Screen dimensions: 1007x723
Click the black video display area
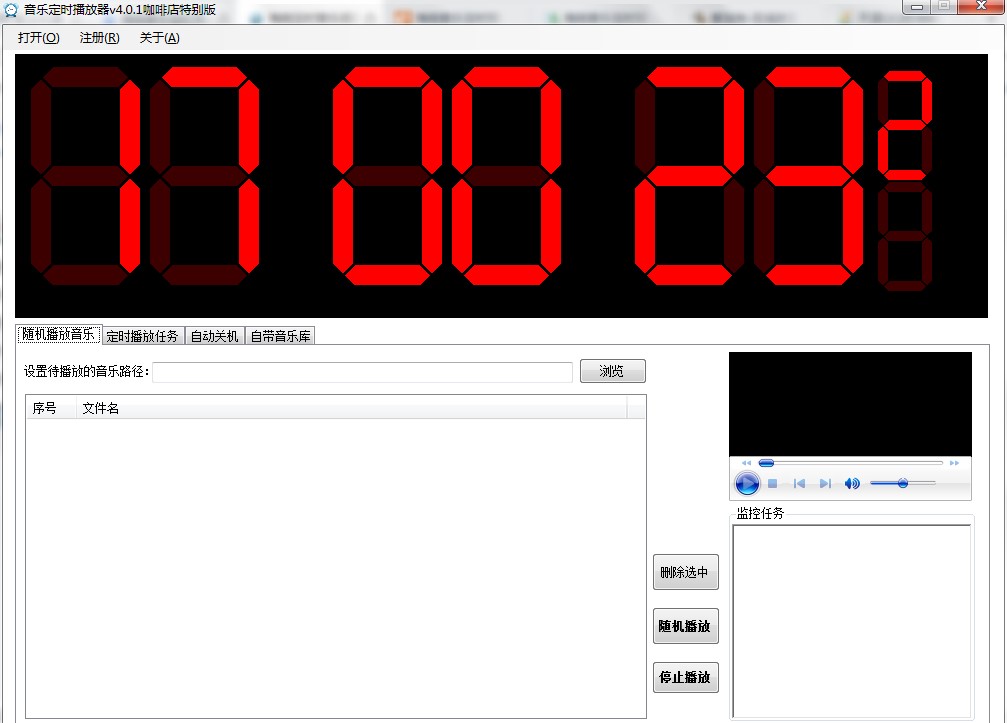coord(850,404)
